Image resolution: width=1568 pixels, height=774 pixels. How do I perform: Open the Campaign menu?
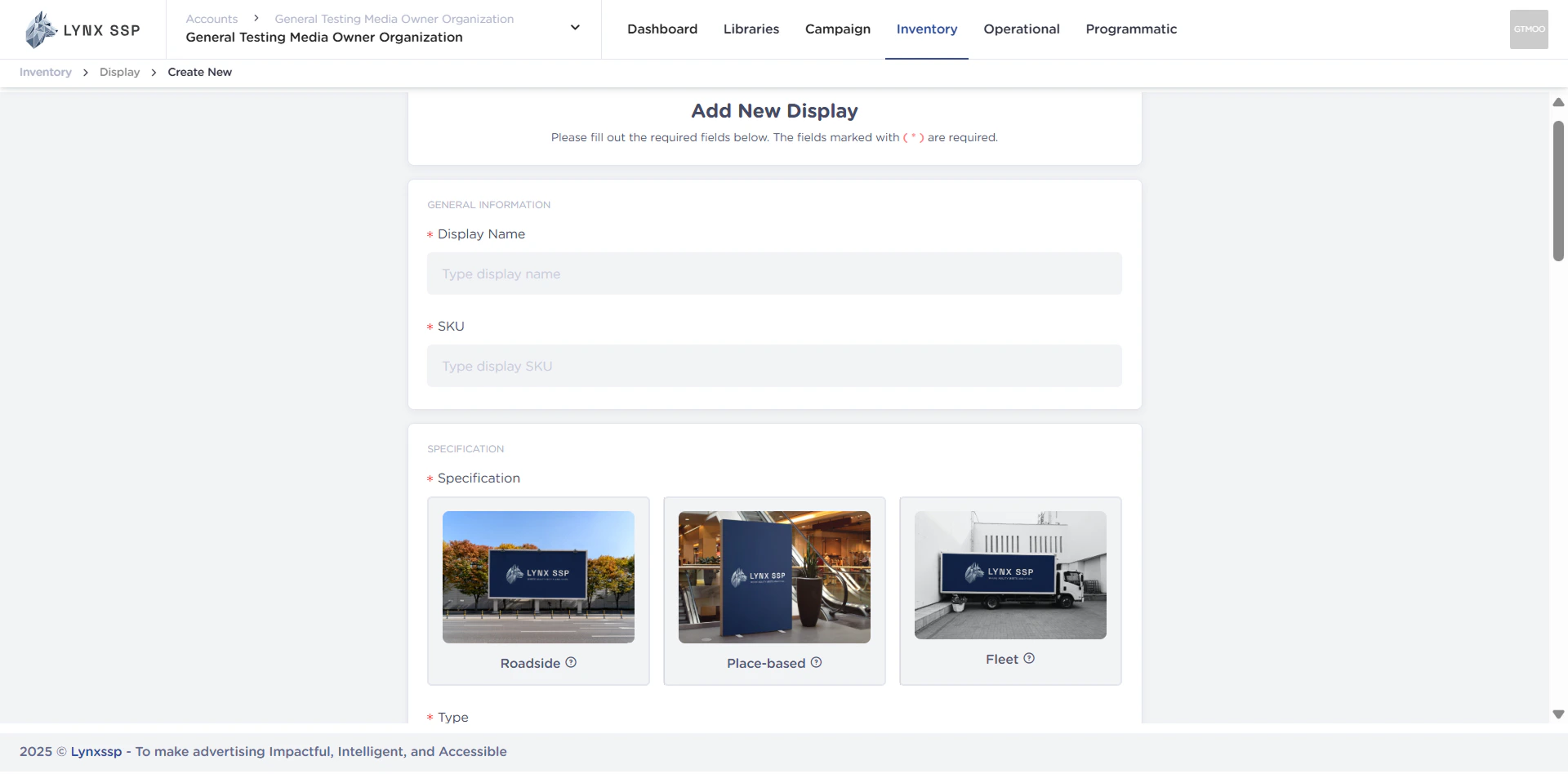(838, 29)
